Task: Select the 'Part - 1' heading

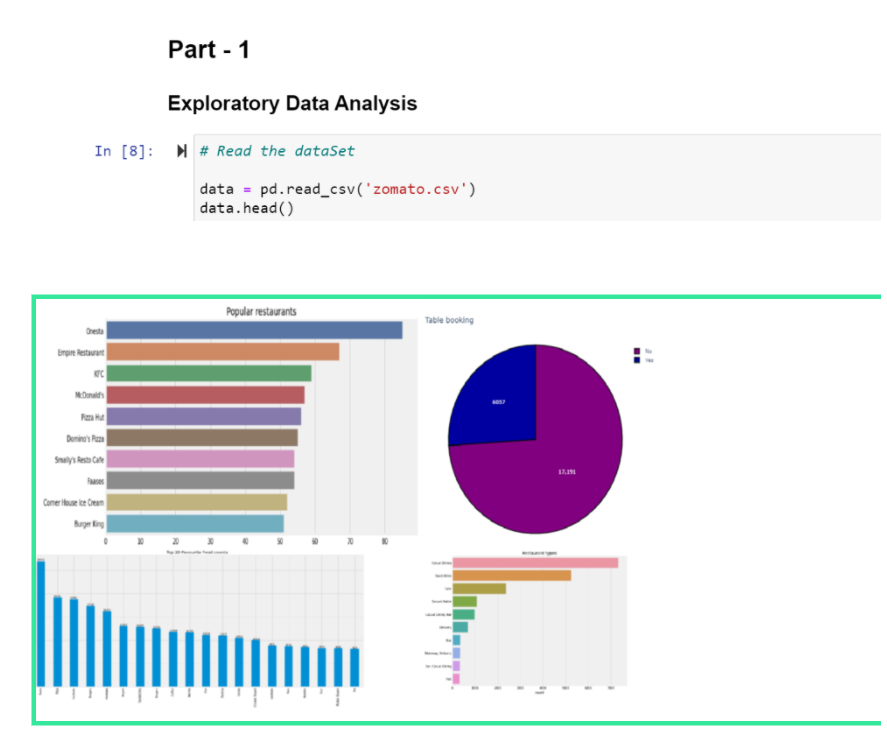Action: [x=209, y=50]
